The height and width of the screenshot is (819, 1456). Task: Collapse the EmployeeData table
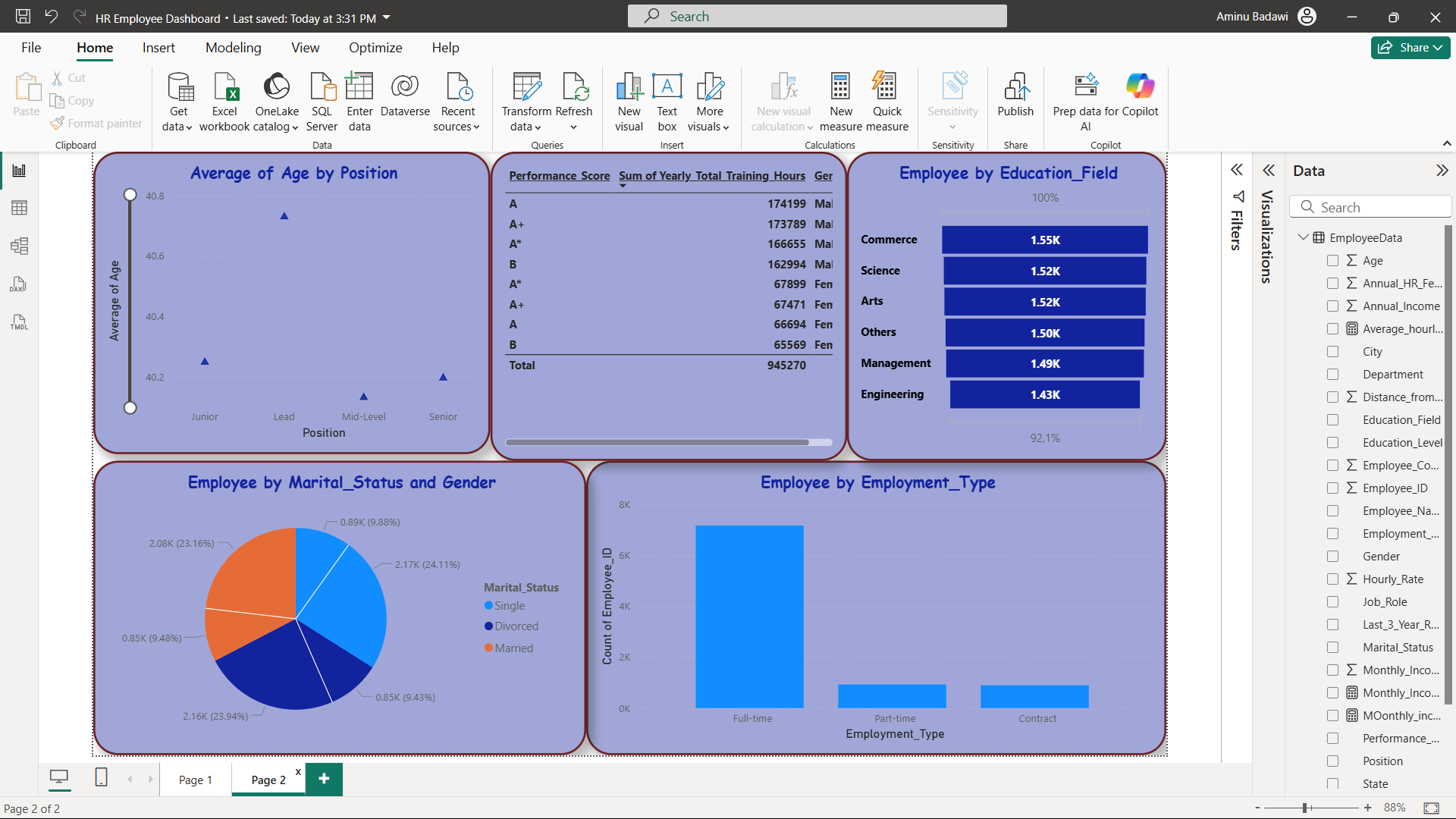click(x=1303, y=237)
